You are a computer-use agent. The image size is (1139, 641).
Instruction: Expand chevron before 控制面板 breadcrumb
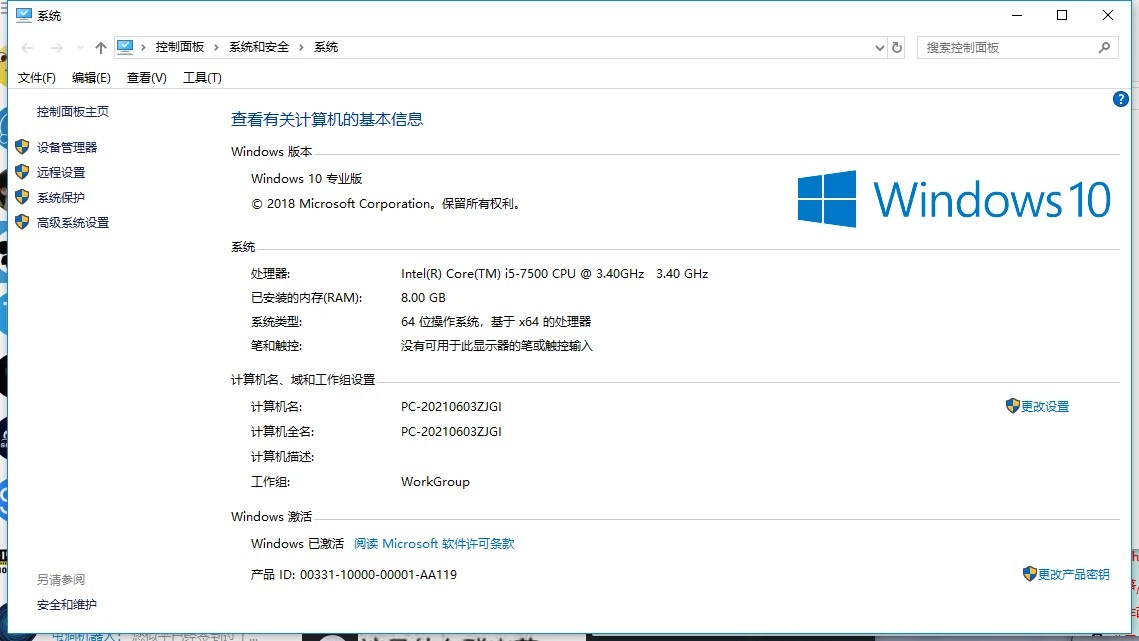(x=143, y=47)
